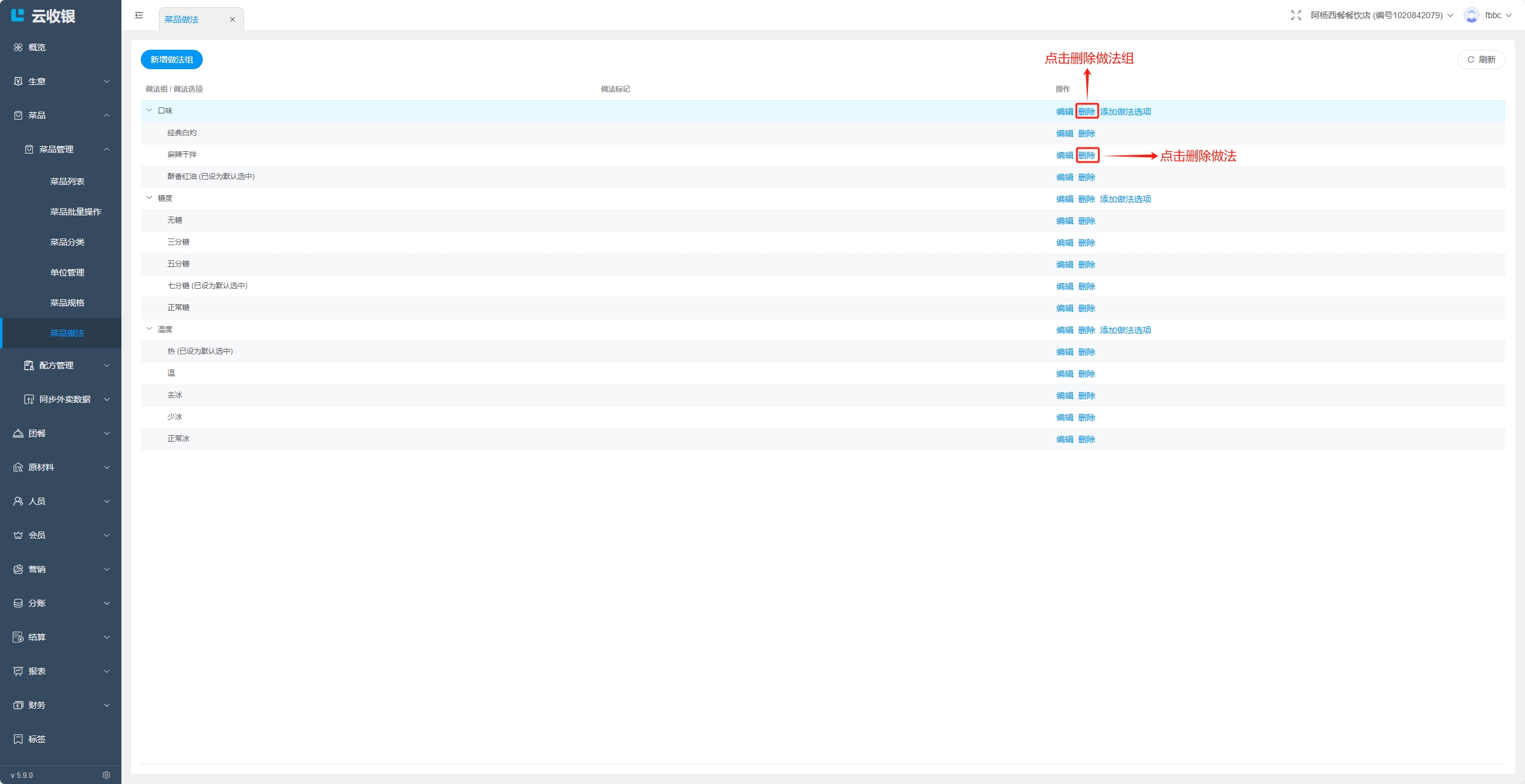Collapse the sidebar with the hamburger icon

[139, 15]
